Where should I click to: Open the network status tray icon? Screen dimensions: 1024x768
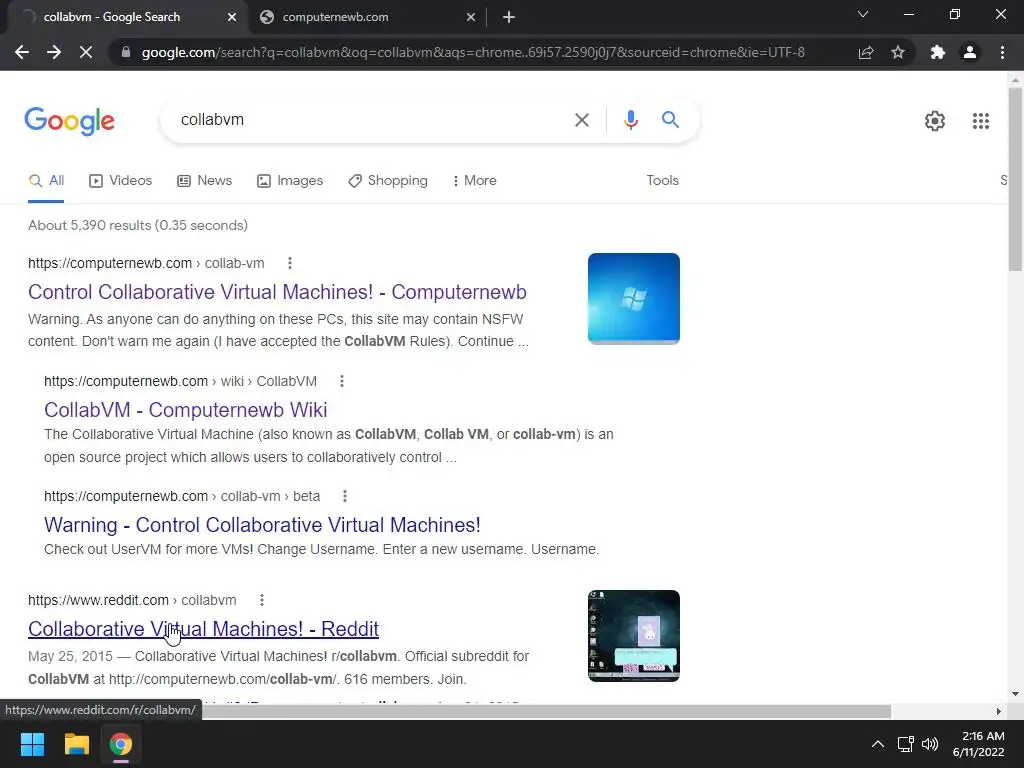click(x=905, y=744)
